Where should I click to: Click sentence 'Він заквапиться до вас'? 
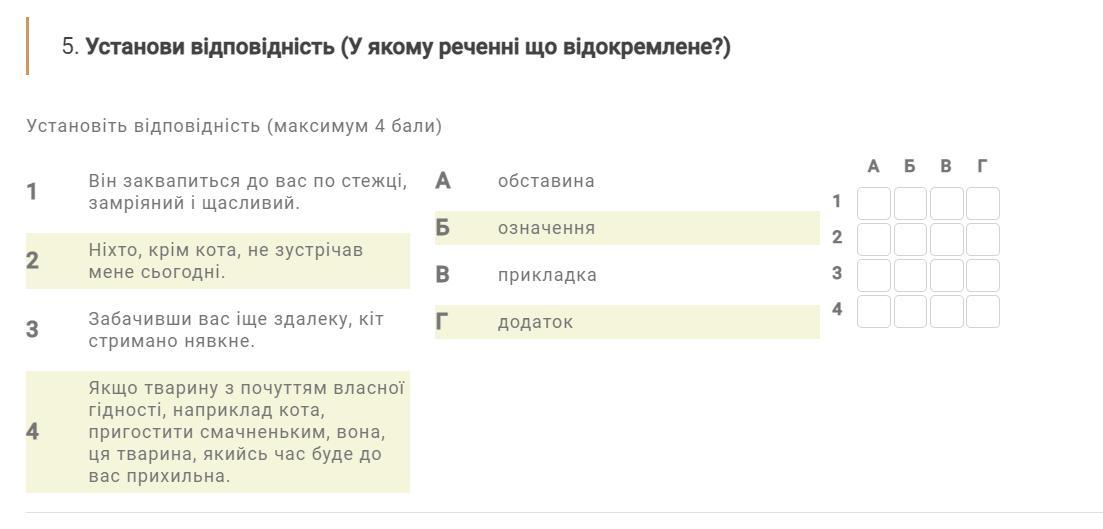tap(218, 192)
